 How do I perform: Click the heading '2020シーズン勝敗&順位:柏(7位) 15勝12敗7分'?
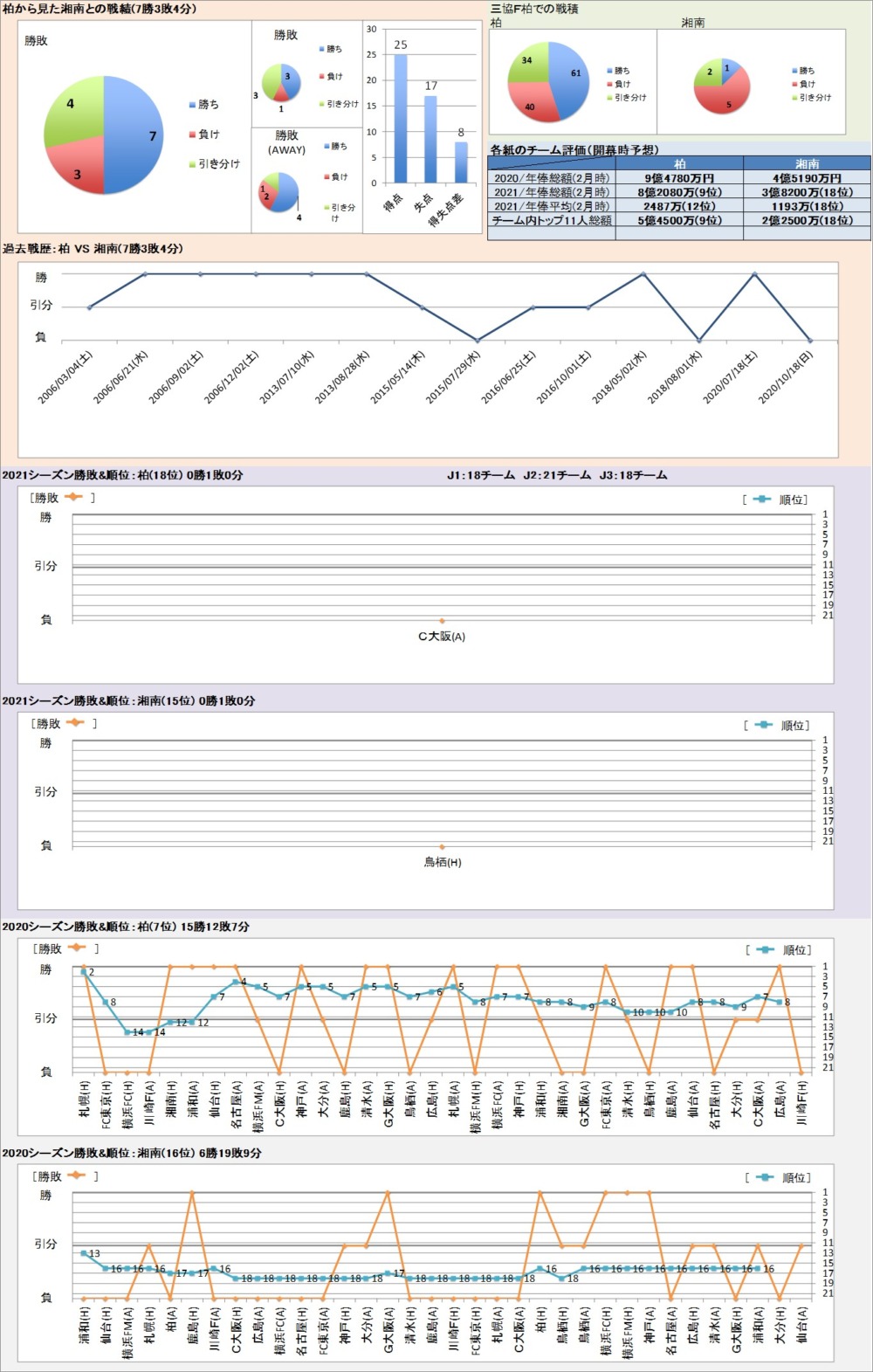point(127,927)
